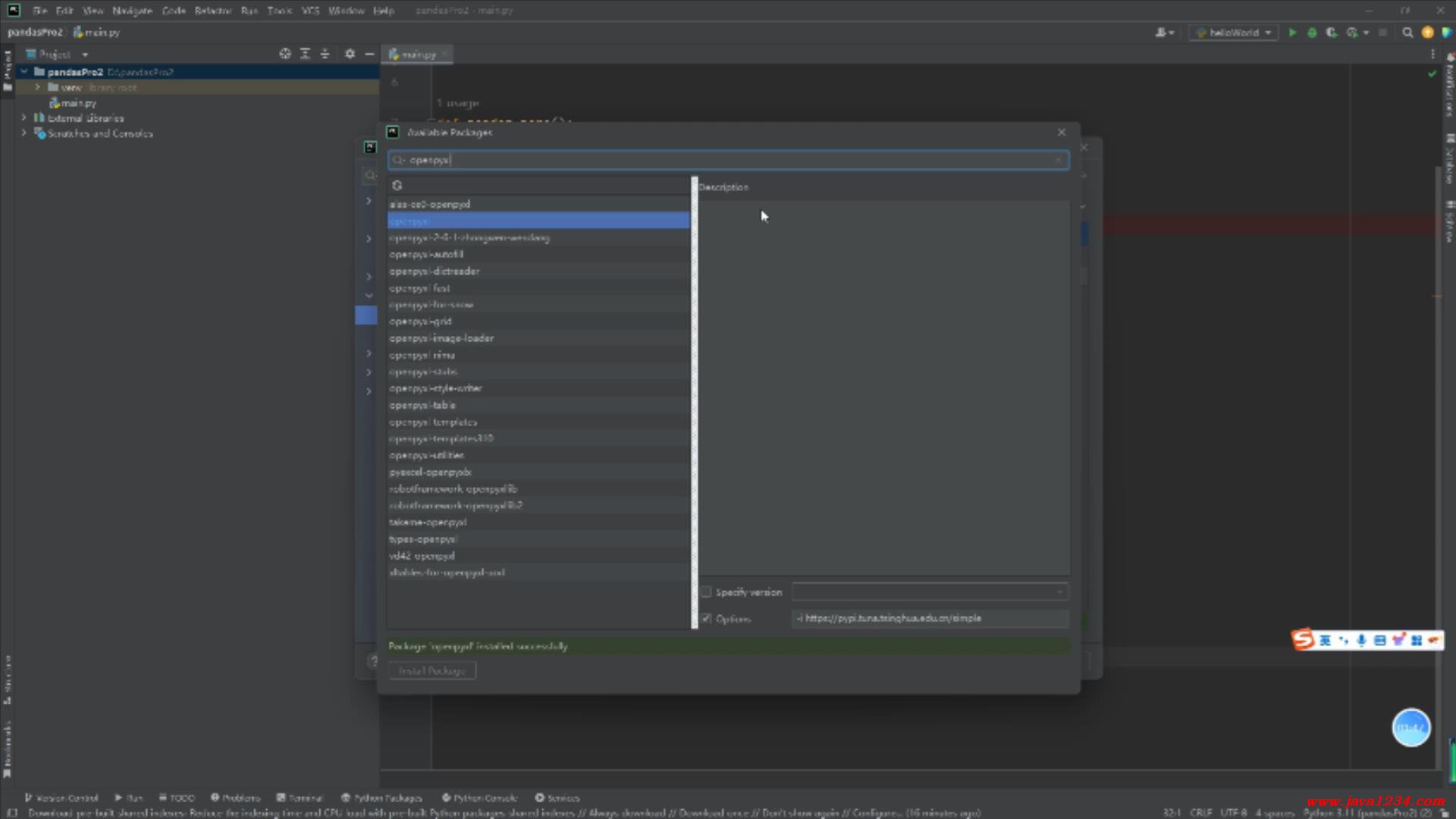The width and height of the screenshot is (1456, 819).
Task: Collapse all in Project panel
Action: point(325,54)
